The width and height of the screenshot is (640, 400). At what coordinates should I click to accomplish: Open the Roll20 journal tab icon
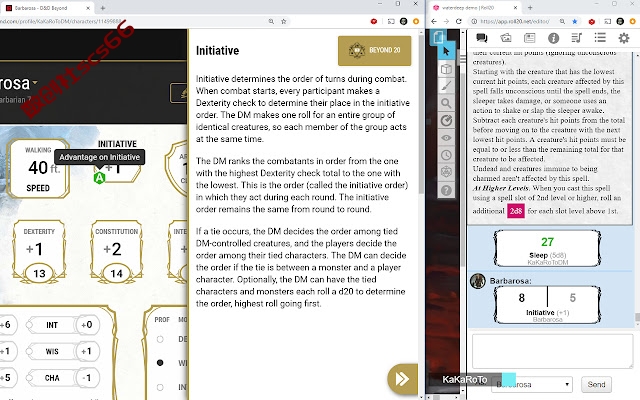coord(529,38)
